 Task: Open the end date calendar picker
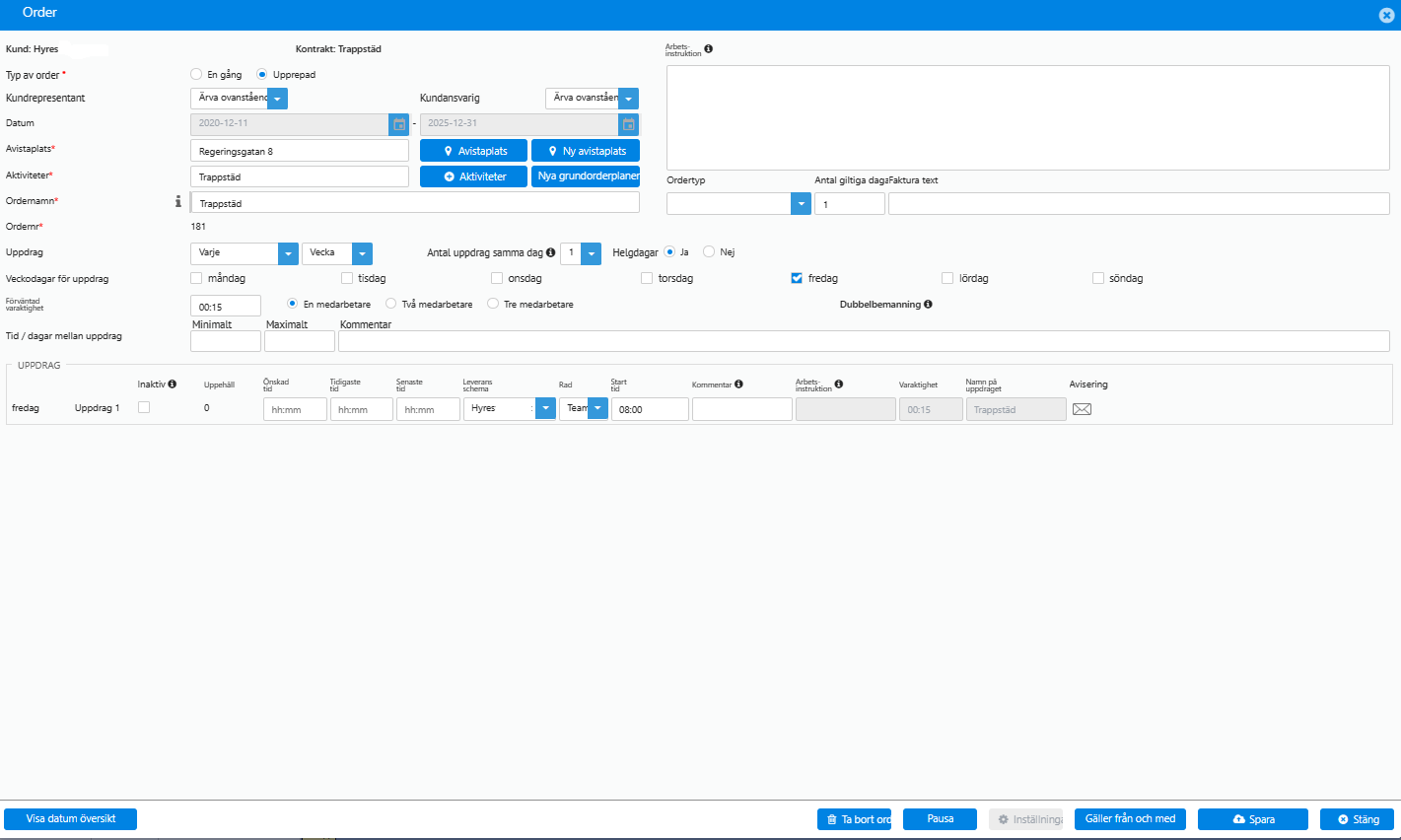pos(629,124)
